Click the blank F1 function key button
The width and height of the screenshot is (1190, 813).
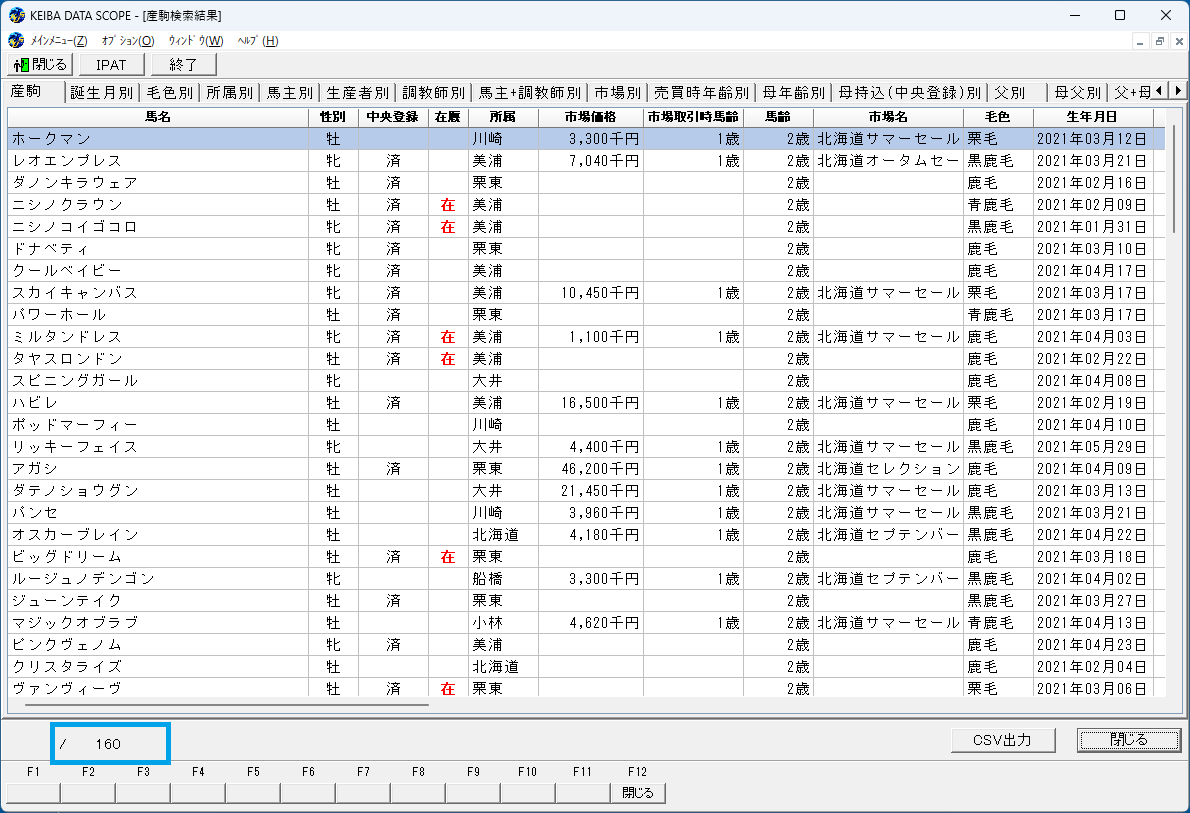[x=33, y=793]
